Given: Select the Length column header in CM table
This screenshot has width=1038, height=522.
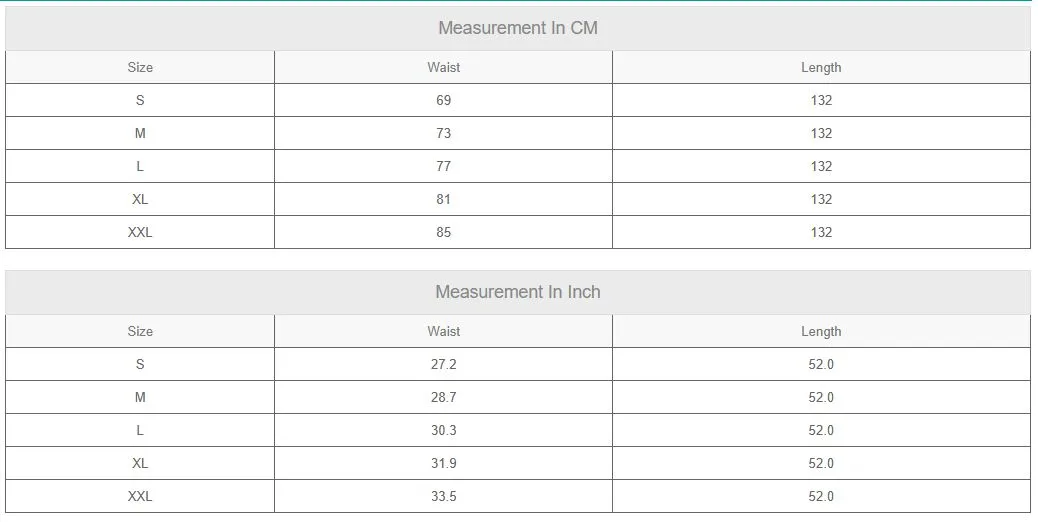Looking at the screenshot, I should [821, 67].
